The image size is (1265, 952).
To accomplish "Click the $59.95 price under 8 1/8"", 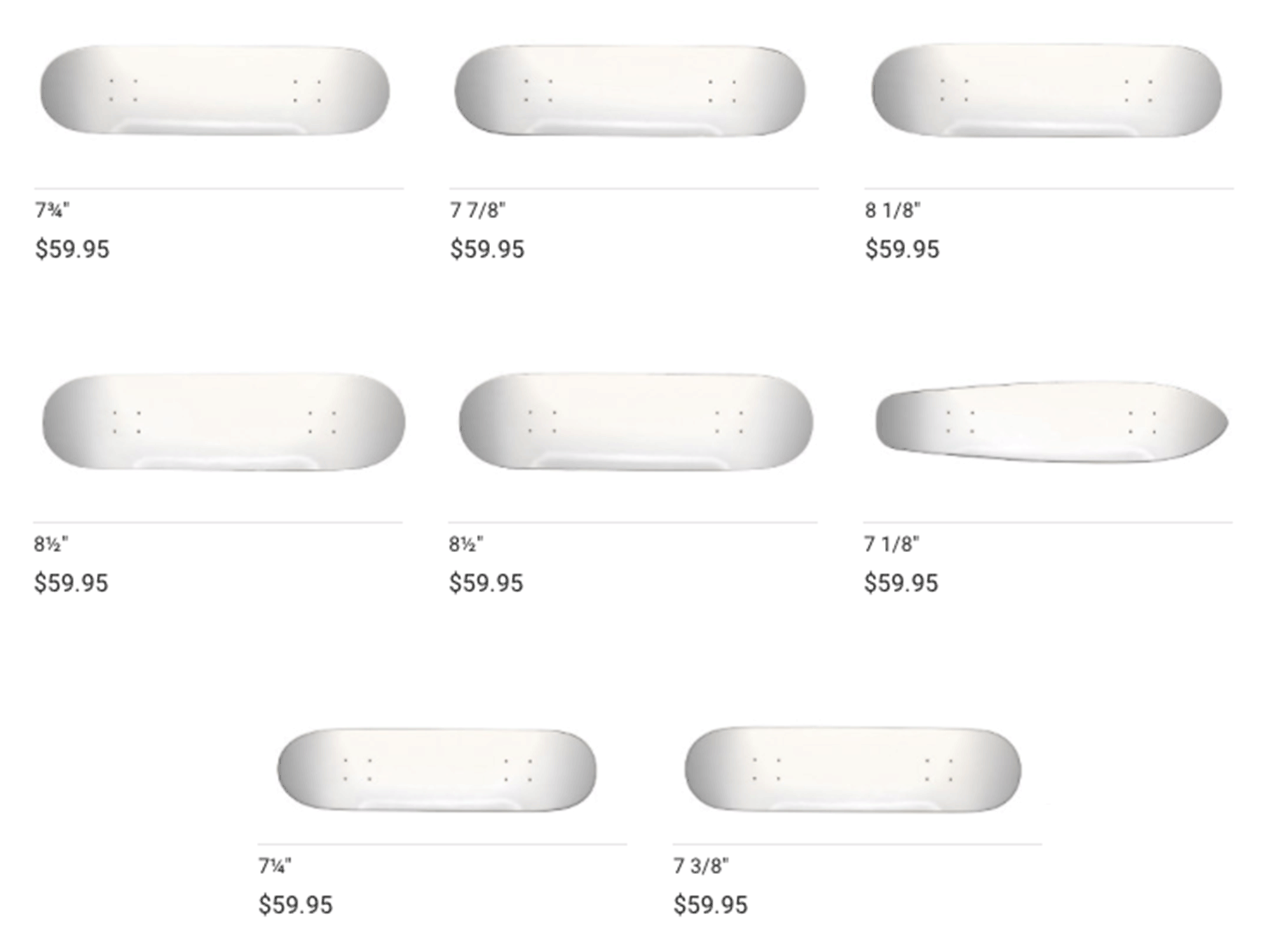I will [902, 249].
